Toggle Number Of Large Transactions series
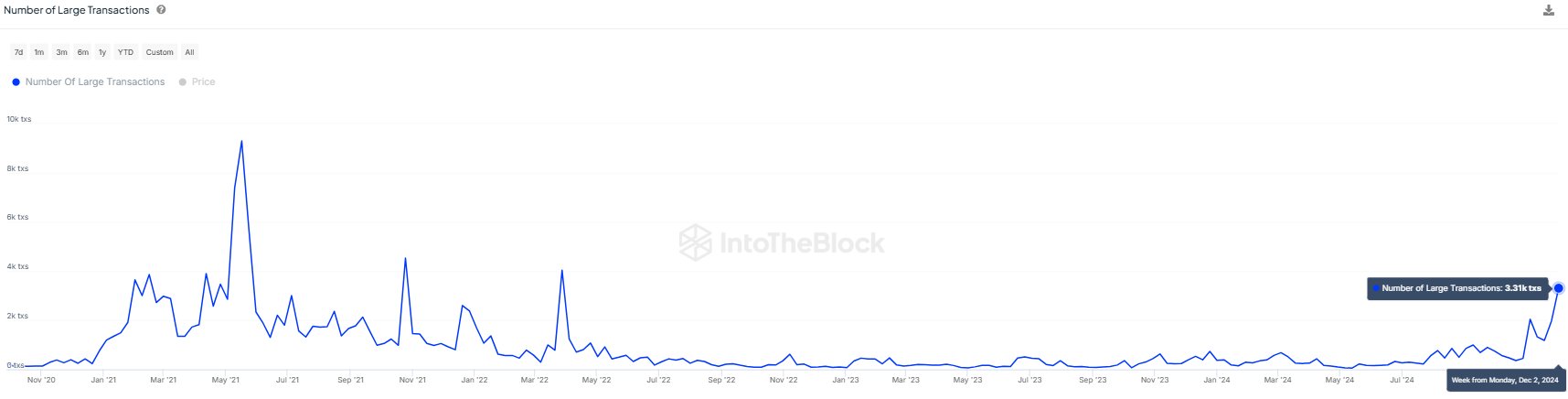The width and height of the screenshot is (1568, 399). [88, 82]
